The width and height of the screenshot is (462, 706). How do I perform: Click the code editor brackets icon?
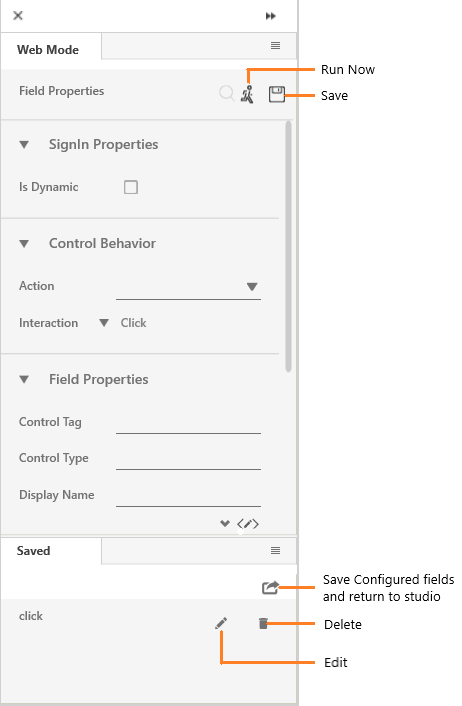tap(248, 524)
